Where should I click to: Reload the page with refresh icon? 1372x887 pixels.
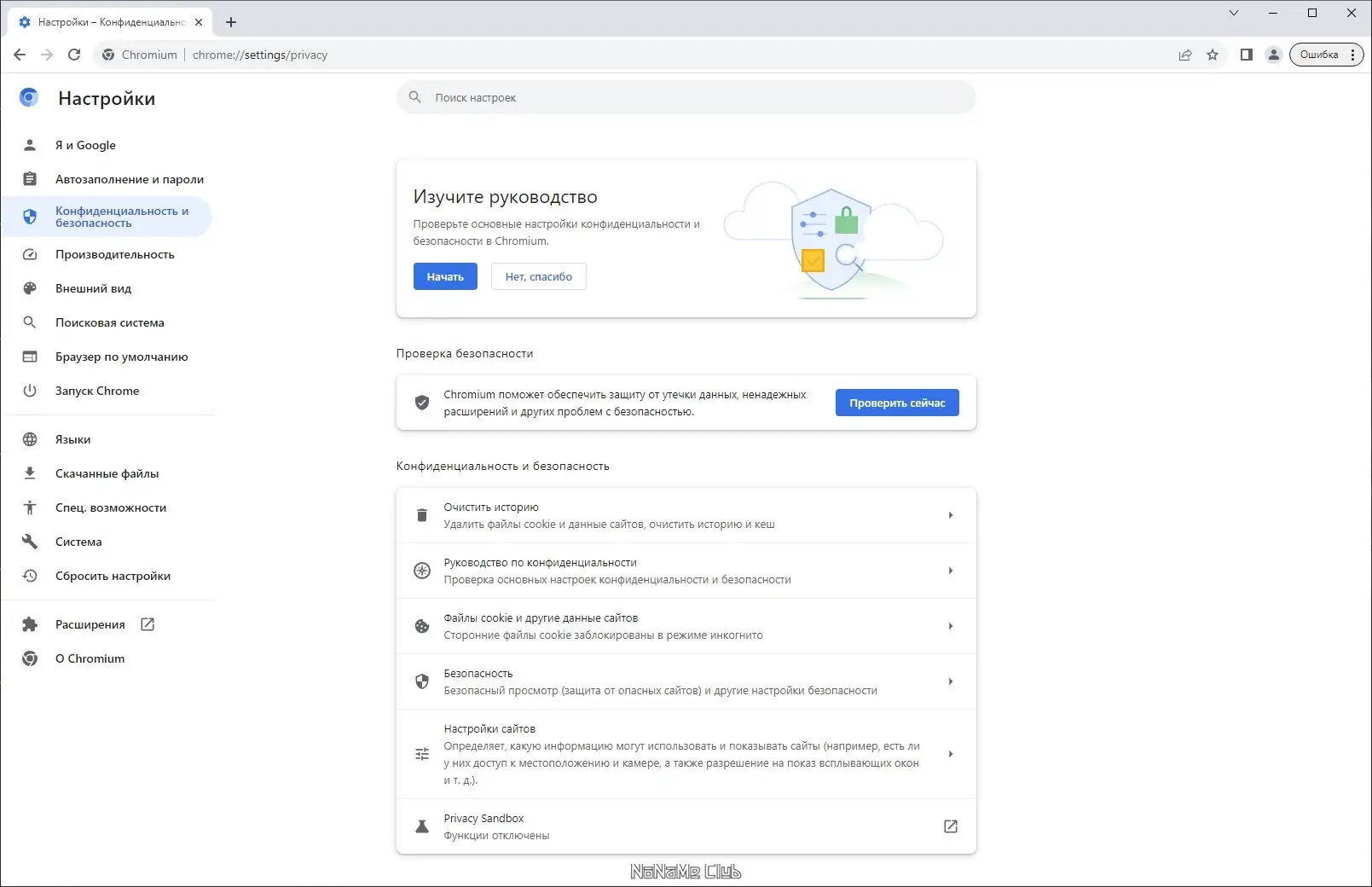[74, 55]
